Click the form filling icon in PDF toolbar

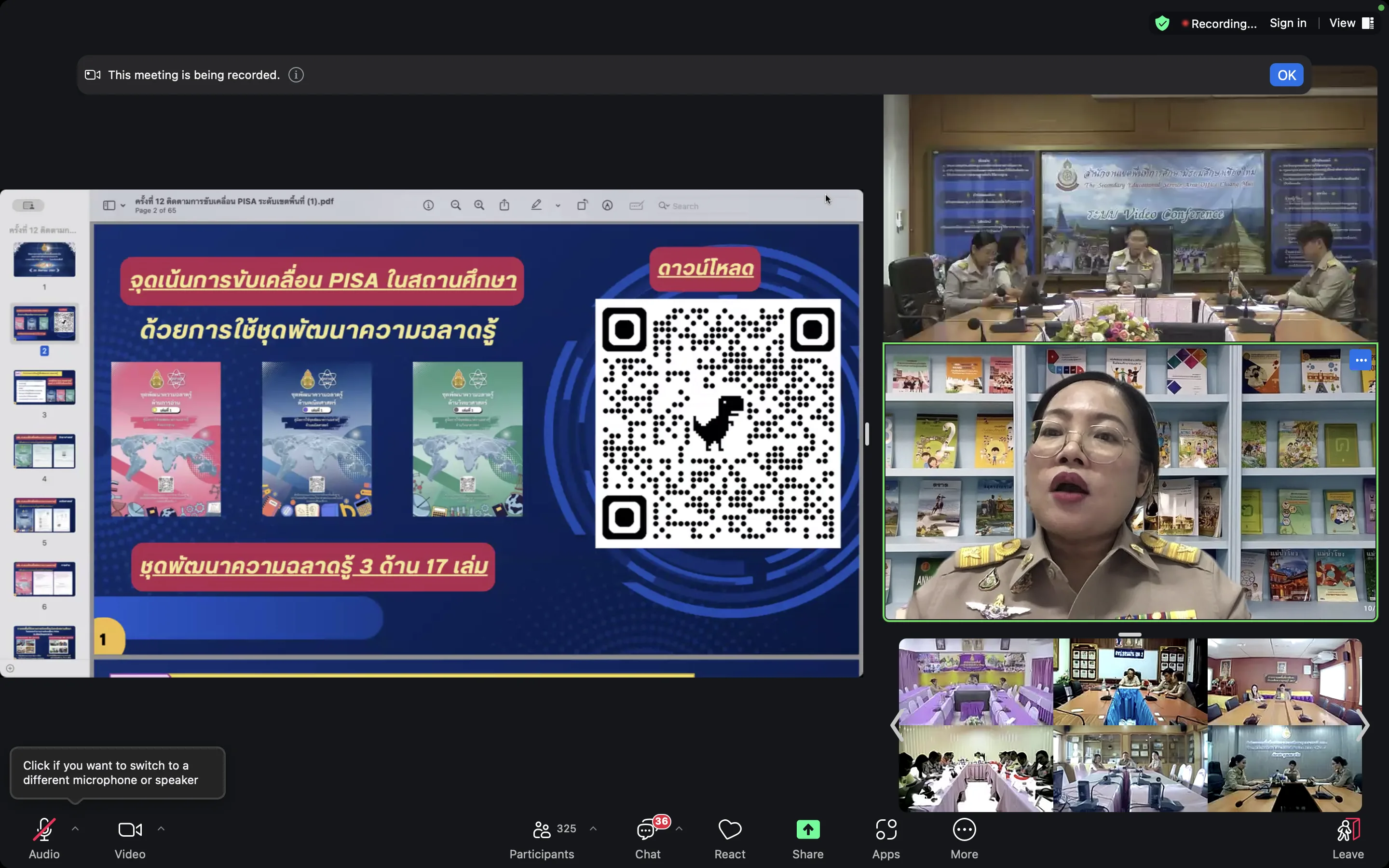[x=637, y=205]
